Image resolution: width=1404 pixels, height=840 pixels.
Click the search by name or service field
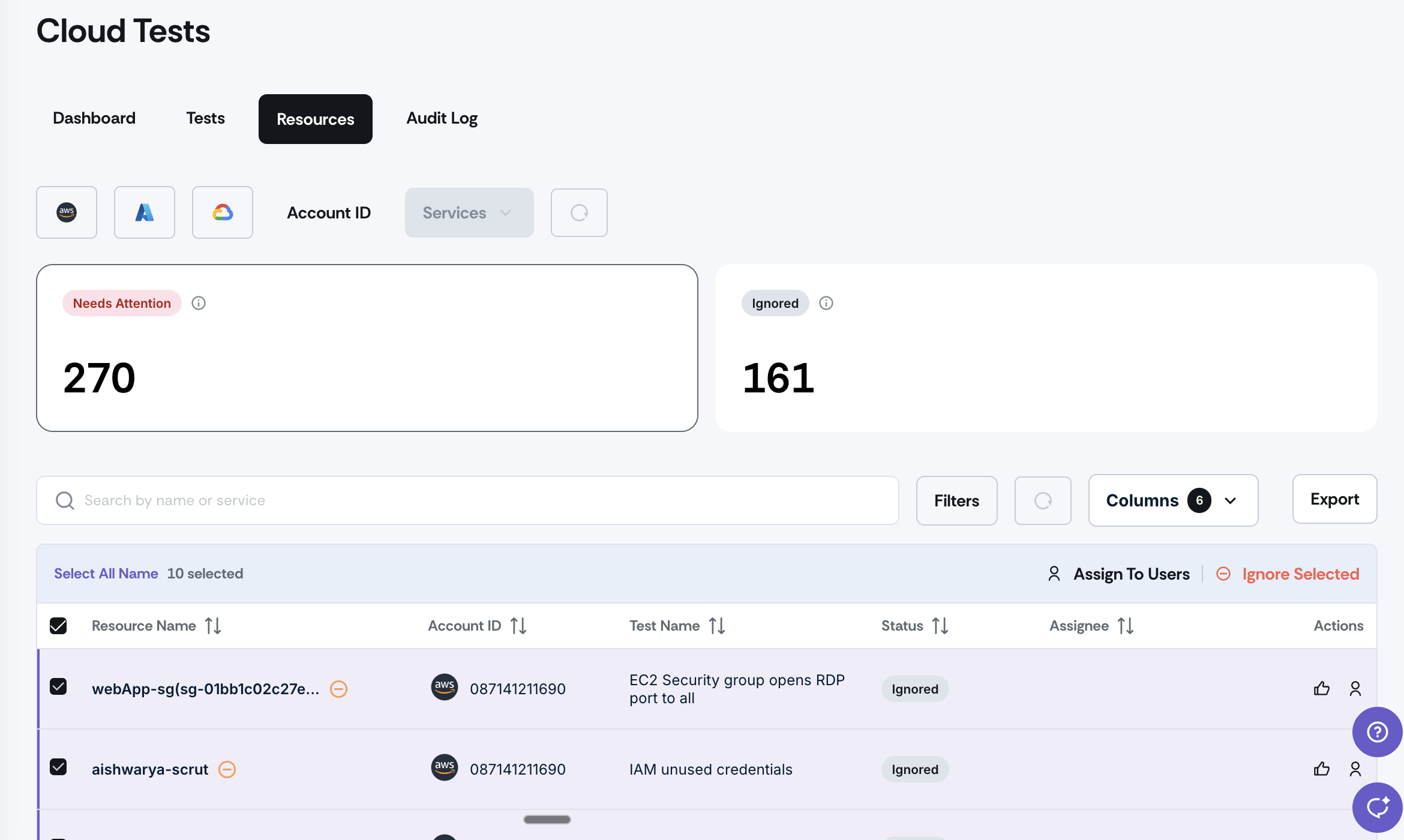[x=468, y=500]
